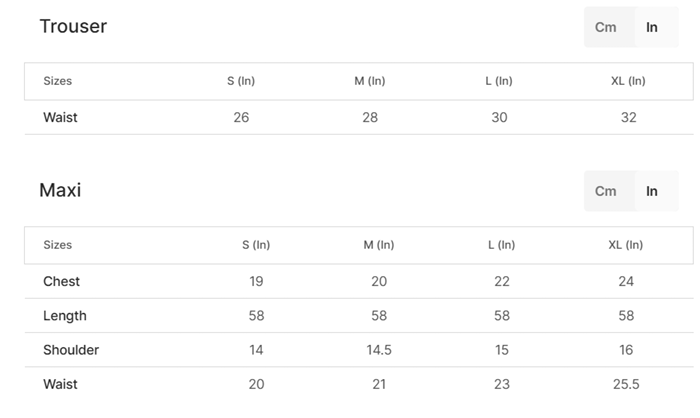Select the Waist row label in the Trouser table
Image resolution: width=700 pixels, height=418 pixels.
click(x=60, y=117)
